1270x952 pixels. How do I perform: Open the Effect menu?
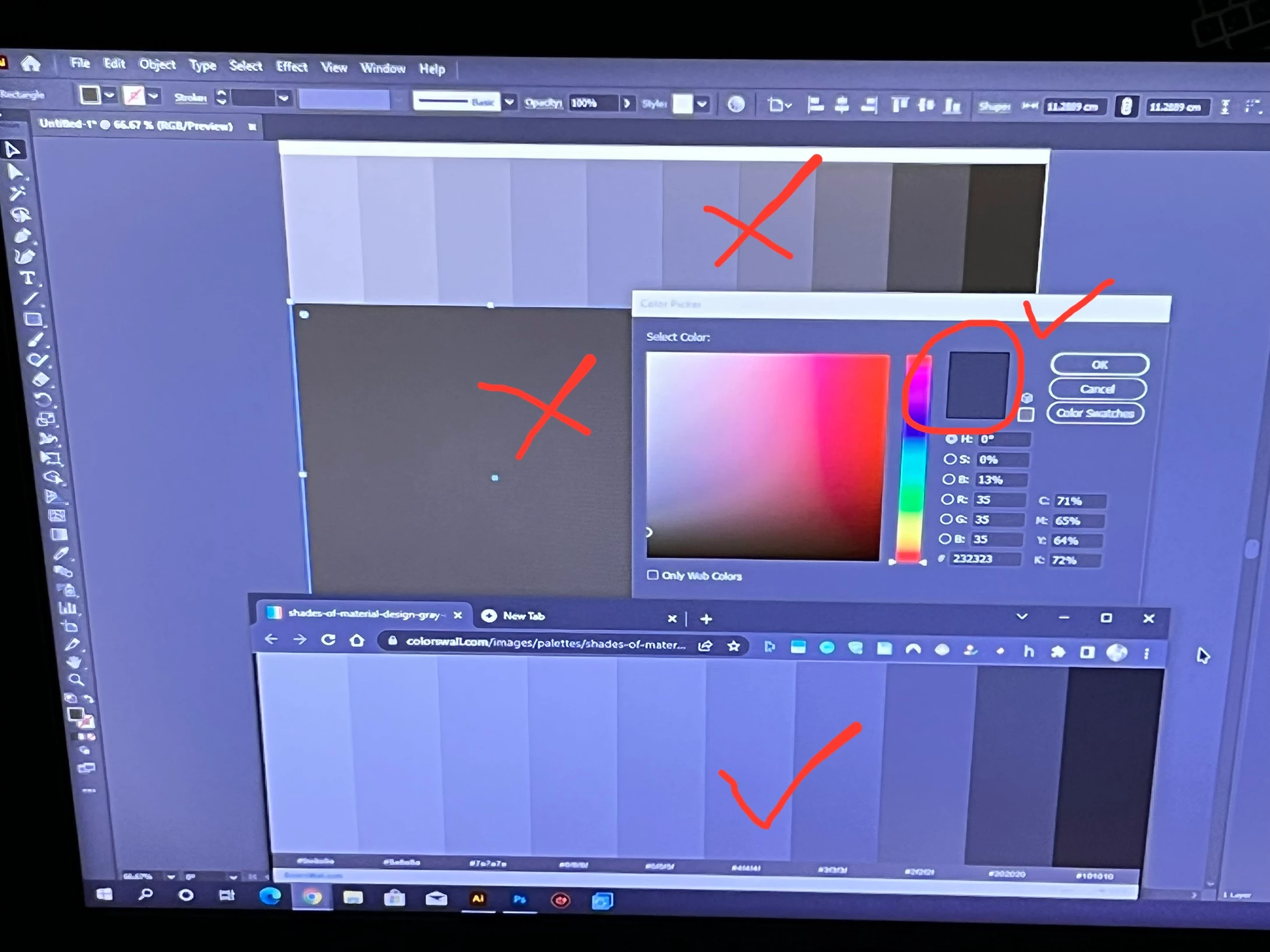click(x=291, y=66)
